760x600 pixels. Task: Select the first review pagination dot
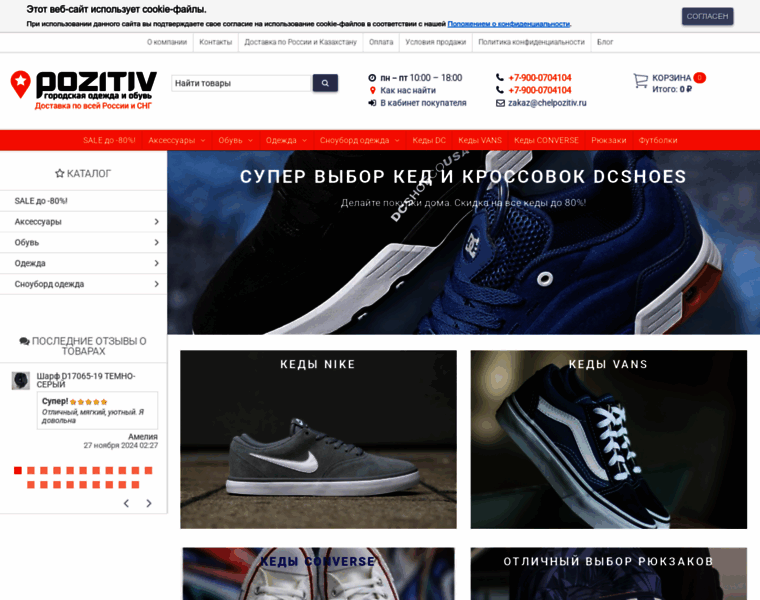(x=18, y=470)
